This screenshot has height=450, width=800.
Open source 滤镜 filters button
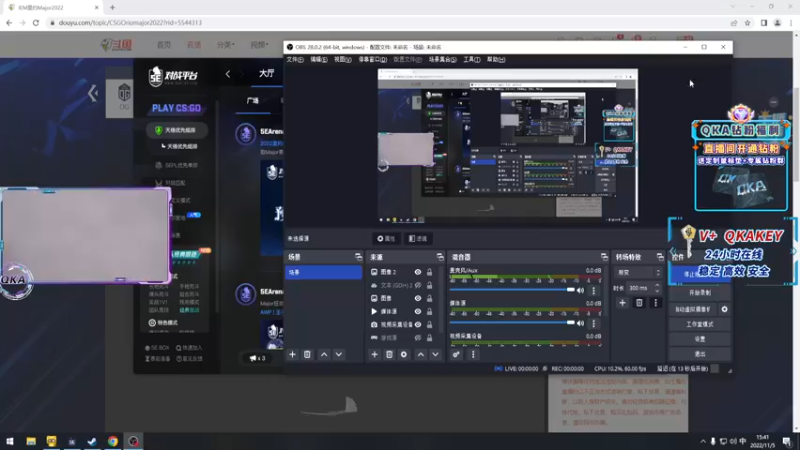[418, 239]
